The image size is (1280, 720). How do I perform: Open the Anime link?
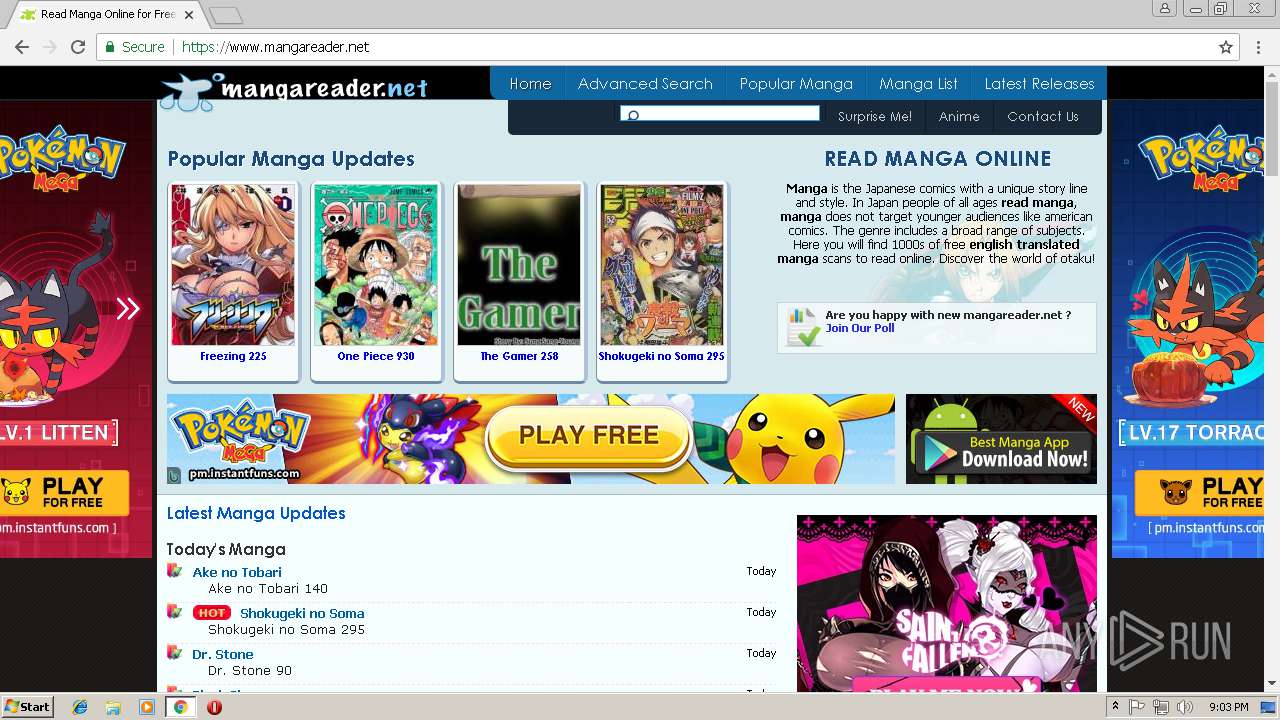pyautogui.click(x=959, y=116)
